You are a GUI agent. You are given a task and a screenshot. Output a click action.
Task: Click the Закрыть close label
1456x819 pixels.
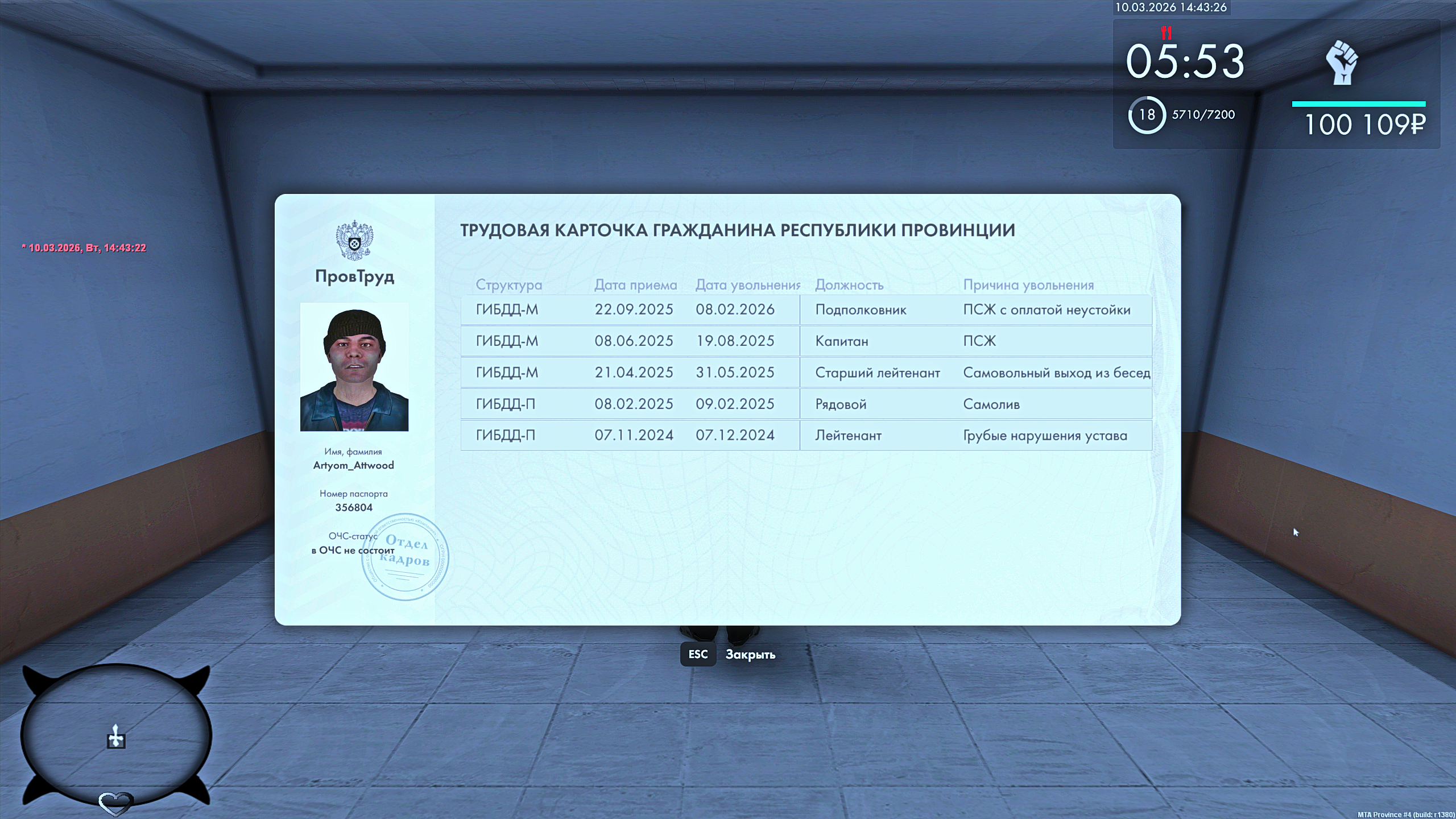(x=750, y=655)
